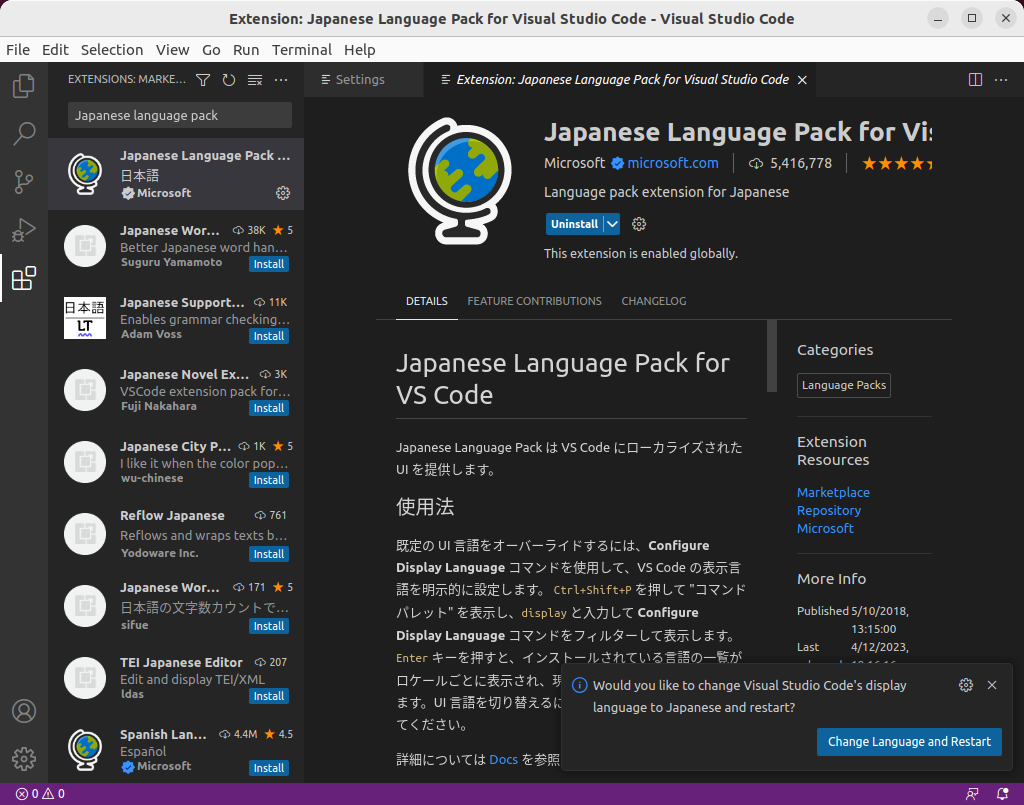Refresh the extensions list
Screen dimensions: 1024x805
click(229, 80)
